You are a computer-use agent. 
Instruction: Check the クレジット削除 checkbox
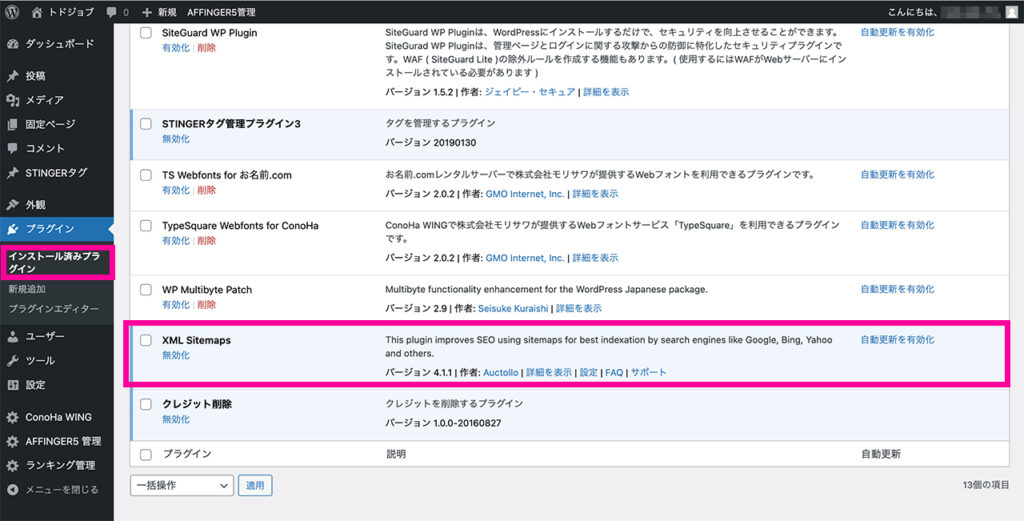click(x=146, y=404)
